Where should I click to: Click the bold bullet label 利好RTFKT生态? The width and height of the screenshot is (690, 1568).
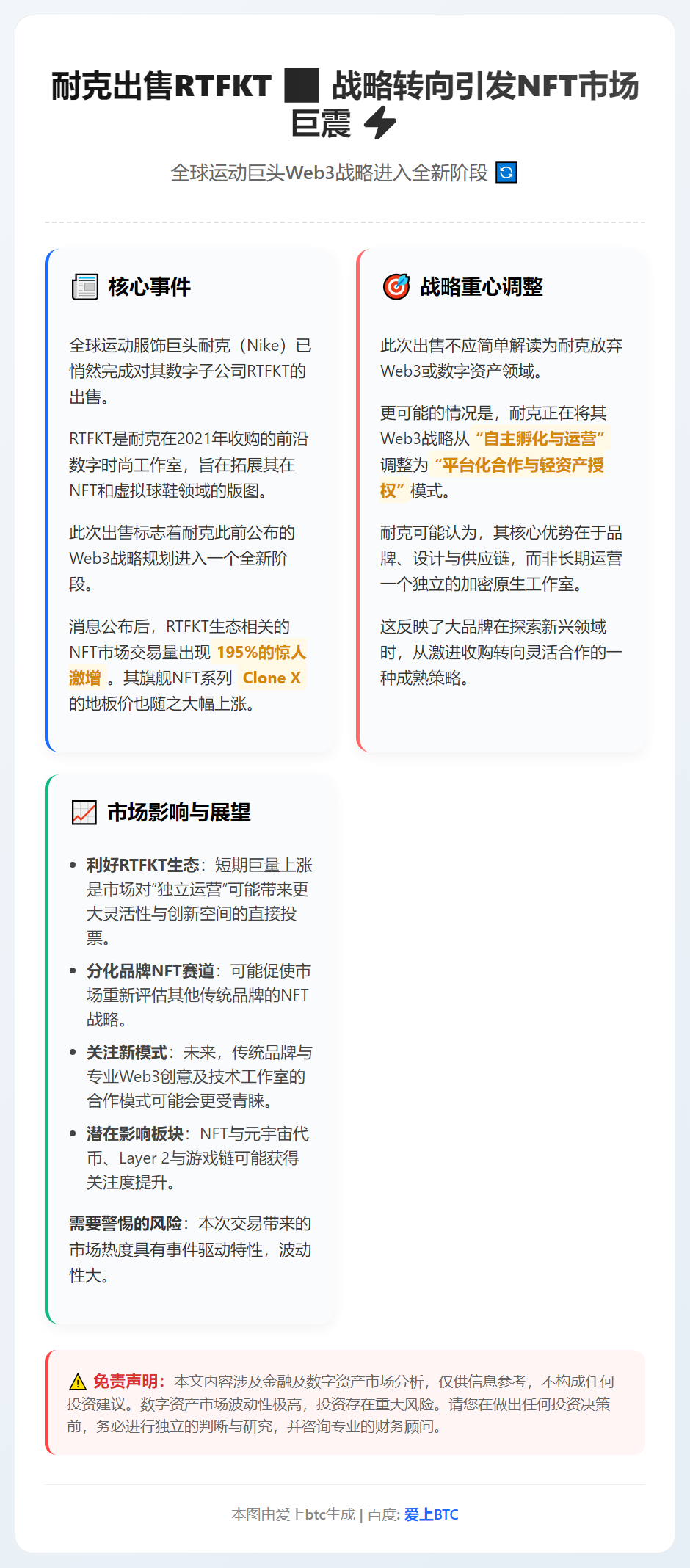143,865
